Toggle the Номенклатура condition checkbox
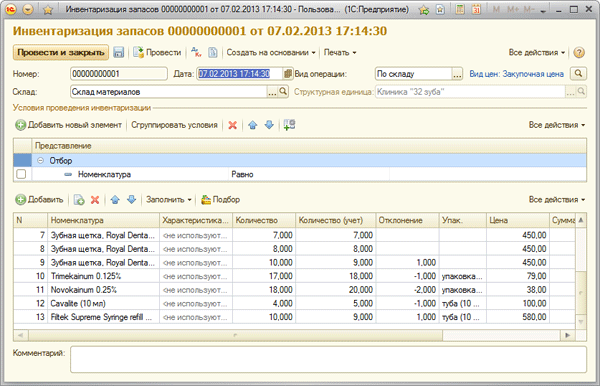The image size is (600, 386). click(x=21, y=174)
